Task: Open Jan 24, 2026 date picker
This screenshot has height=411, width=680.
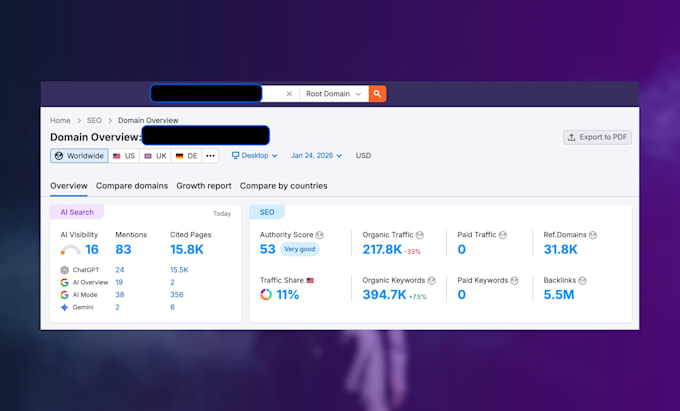Action: coord(316,156)
